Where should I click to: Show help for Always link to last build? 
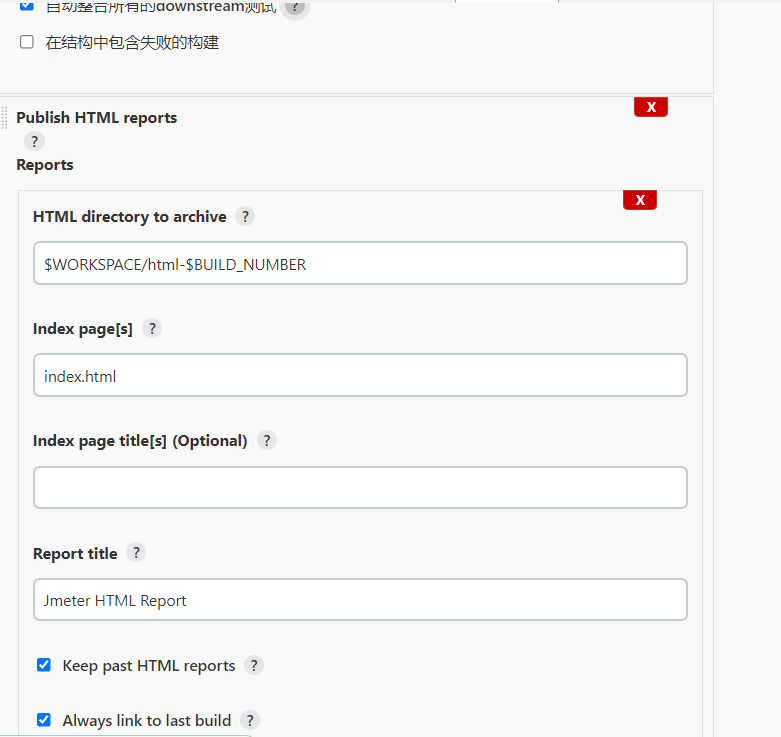point(250,720)
